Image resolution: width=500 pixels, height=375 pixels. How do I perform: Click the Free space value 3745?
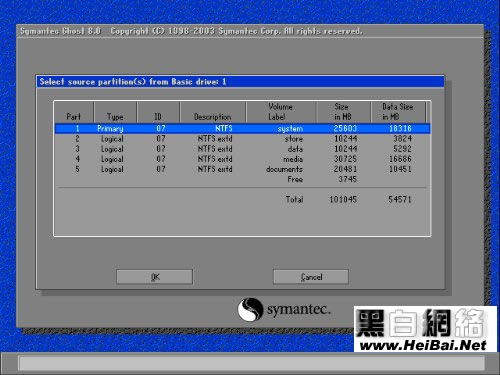point(348,179)
